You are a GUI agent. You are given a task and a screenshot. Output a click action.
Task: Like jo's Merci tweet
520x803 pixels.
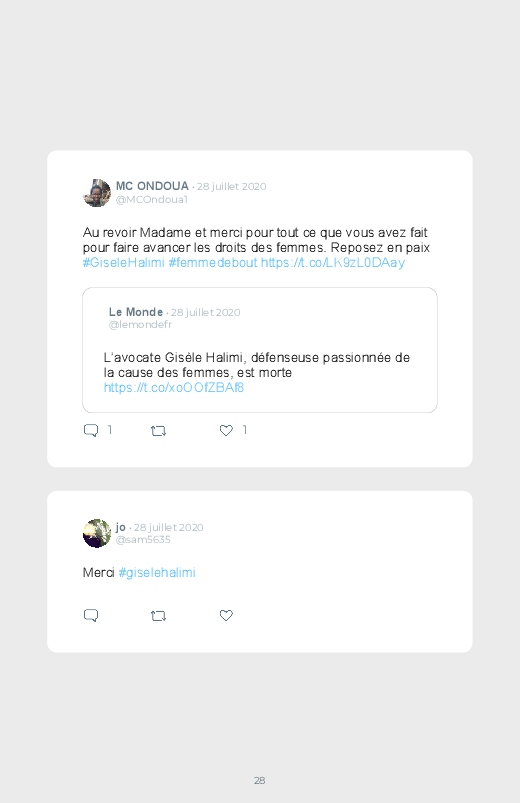(226, 615)
